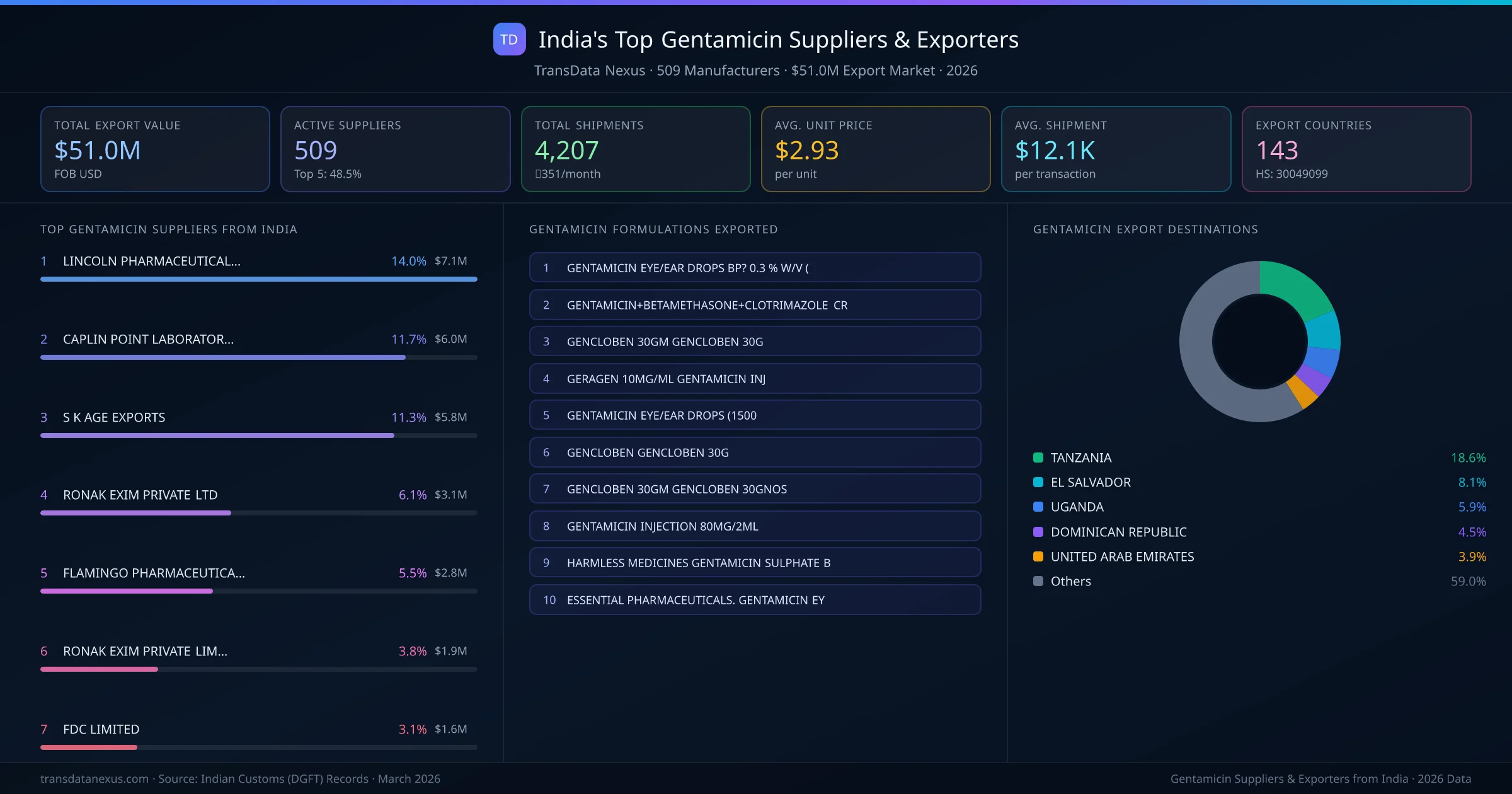Open the Export Countries card showing 143
This screenshot has height=794, width=1512.
[x=1357, y=149]
